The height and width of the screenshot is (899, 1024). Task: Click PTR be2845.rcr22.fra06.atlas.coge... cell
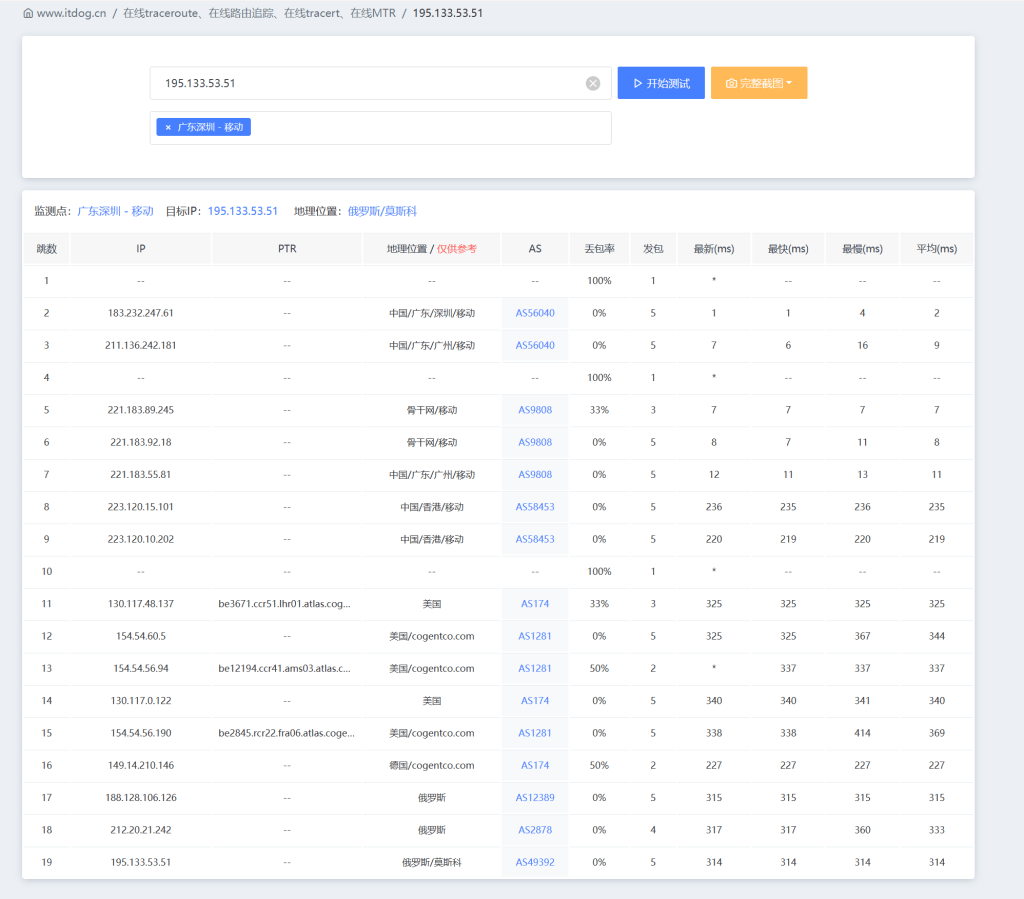(287, 733)
